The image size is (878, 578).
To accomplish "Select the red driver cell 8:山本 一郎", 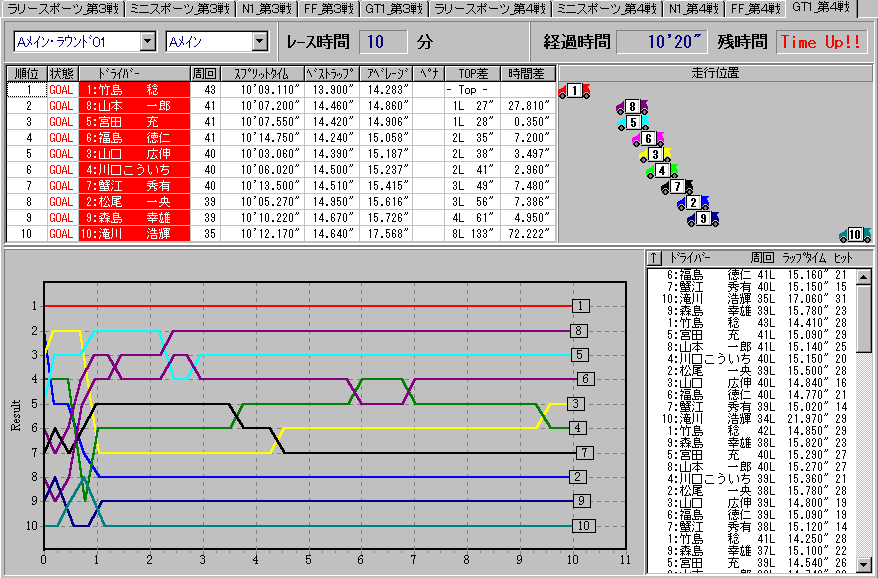I will tap(136, 106).
